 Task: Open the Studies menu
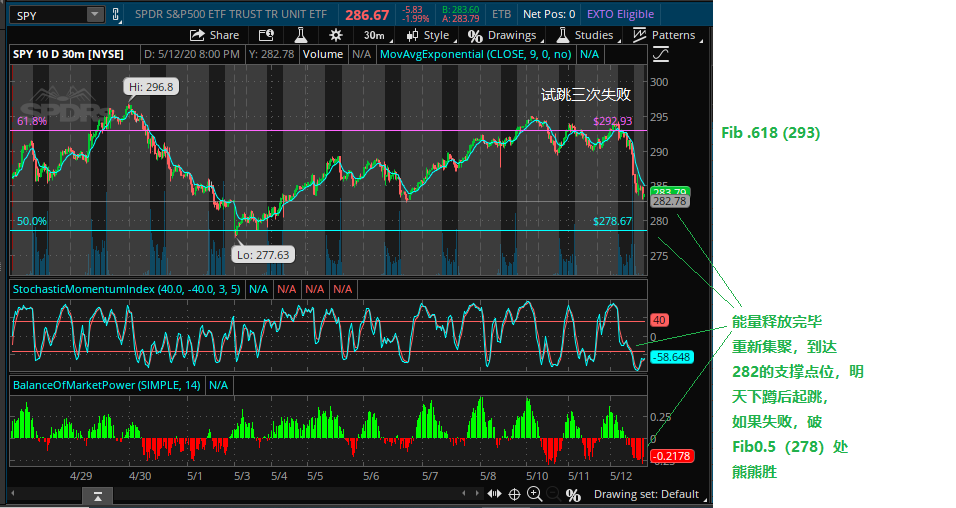click(587, 35)
